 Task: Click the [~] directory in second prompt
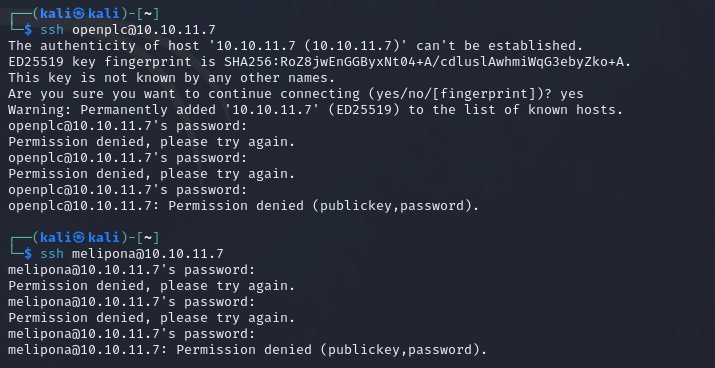point(148,238)
